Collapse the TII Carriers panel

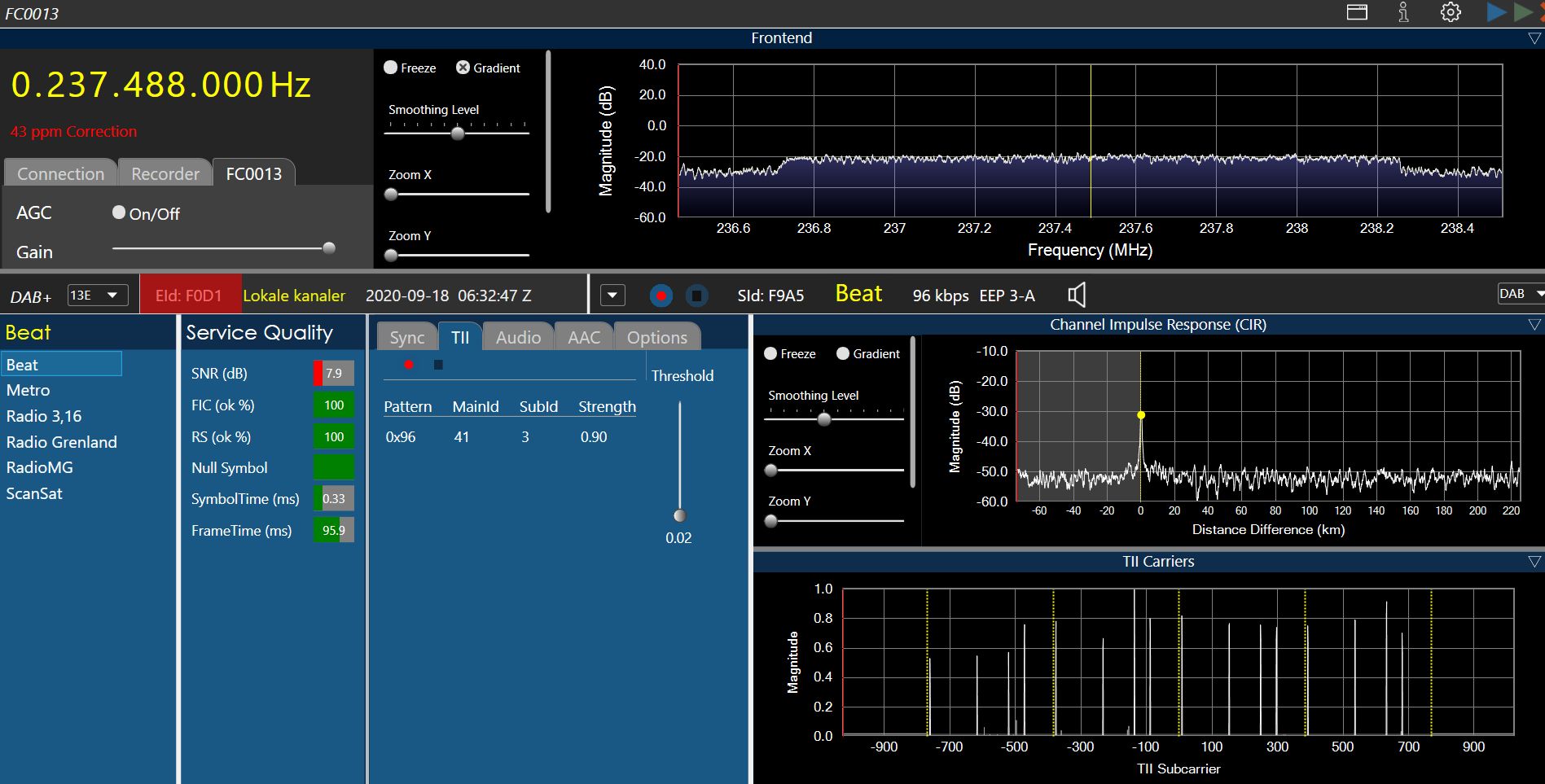(1534, 562)
